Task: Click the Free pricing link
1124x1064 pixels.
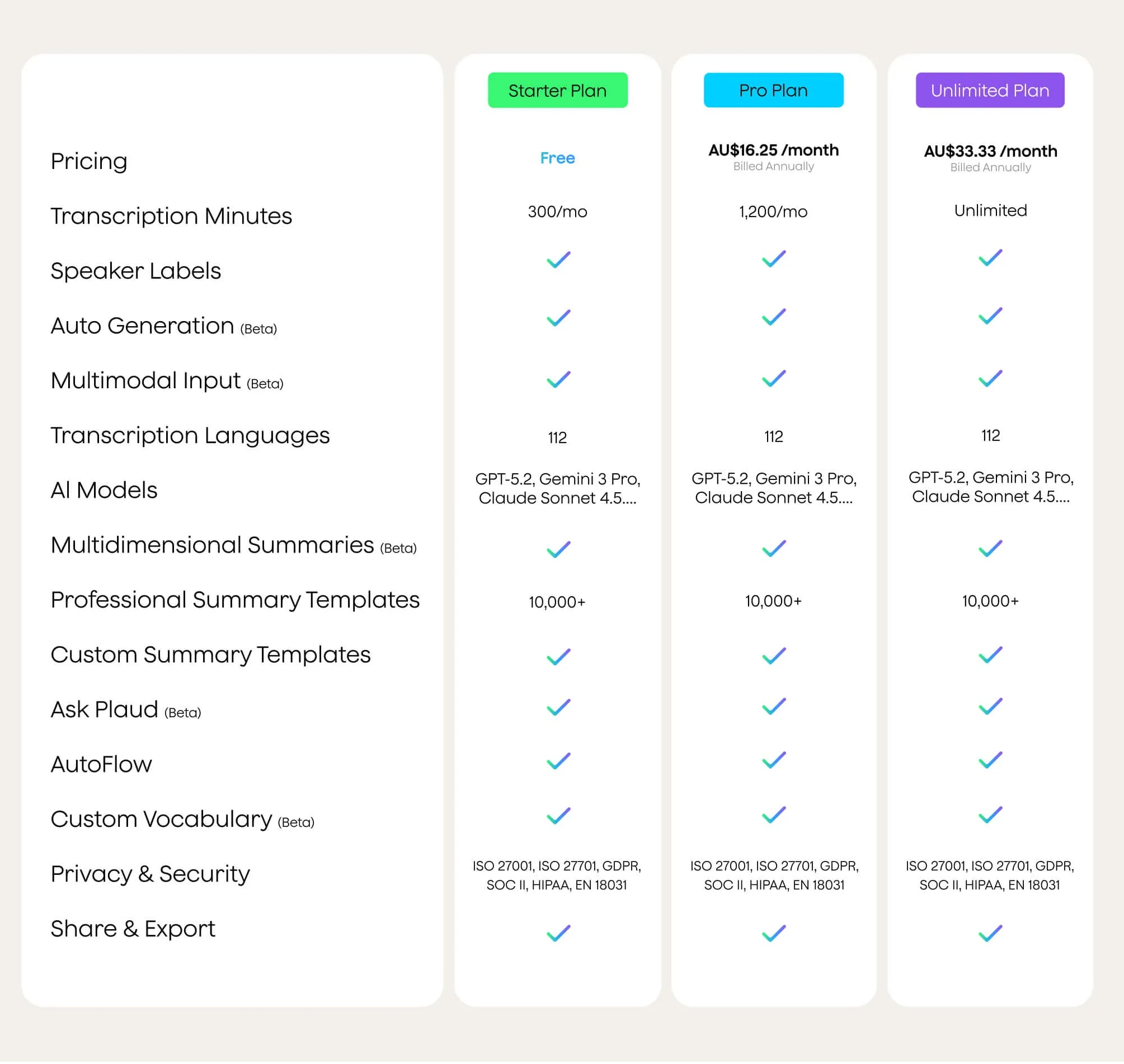Action: (x=557, y=158)
